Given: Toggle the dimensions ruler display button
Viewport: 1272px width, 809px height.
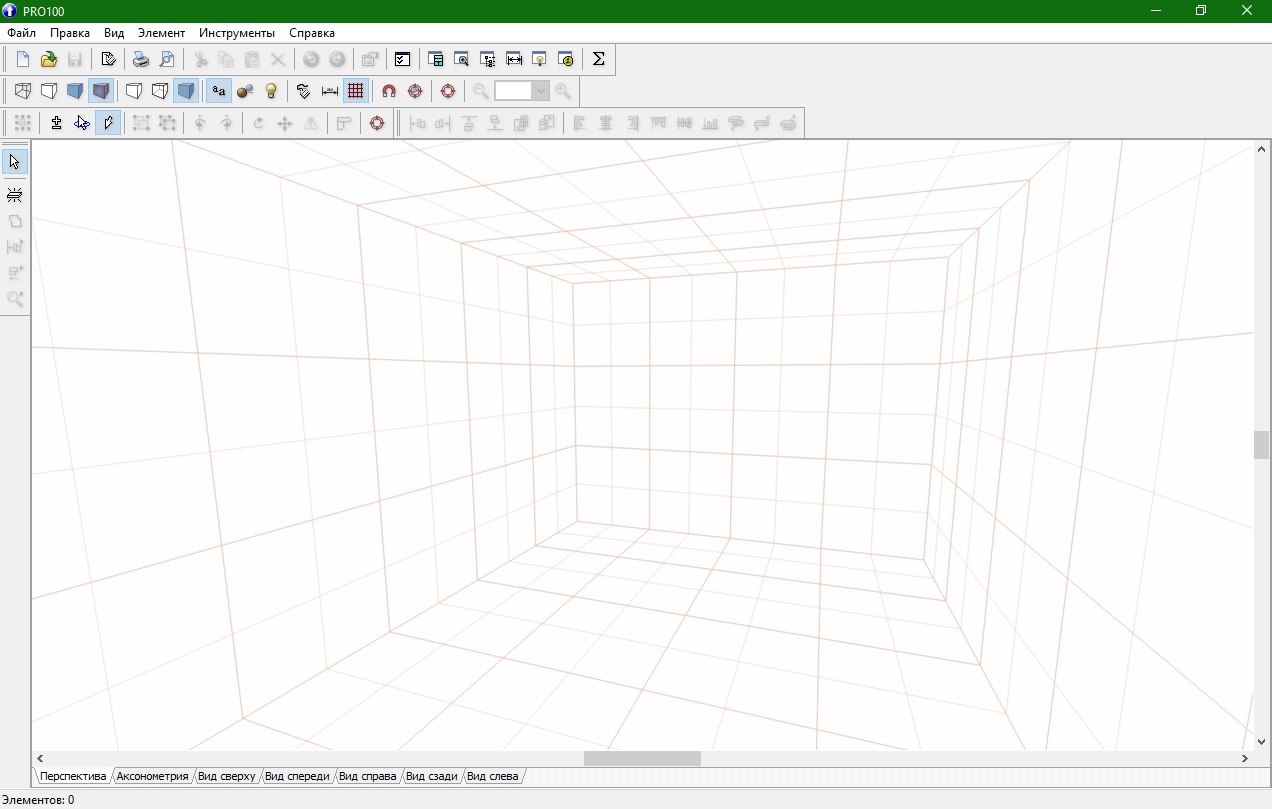Looking at the screenshot, I should [x=330, y=91].
